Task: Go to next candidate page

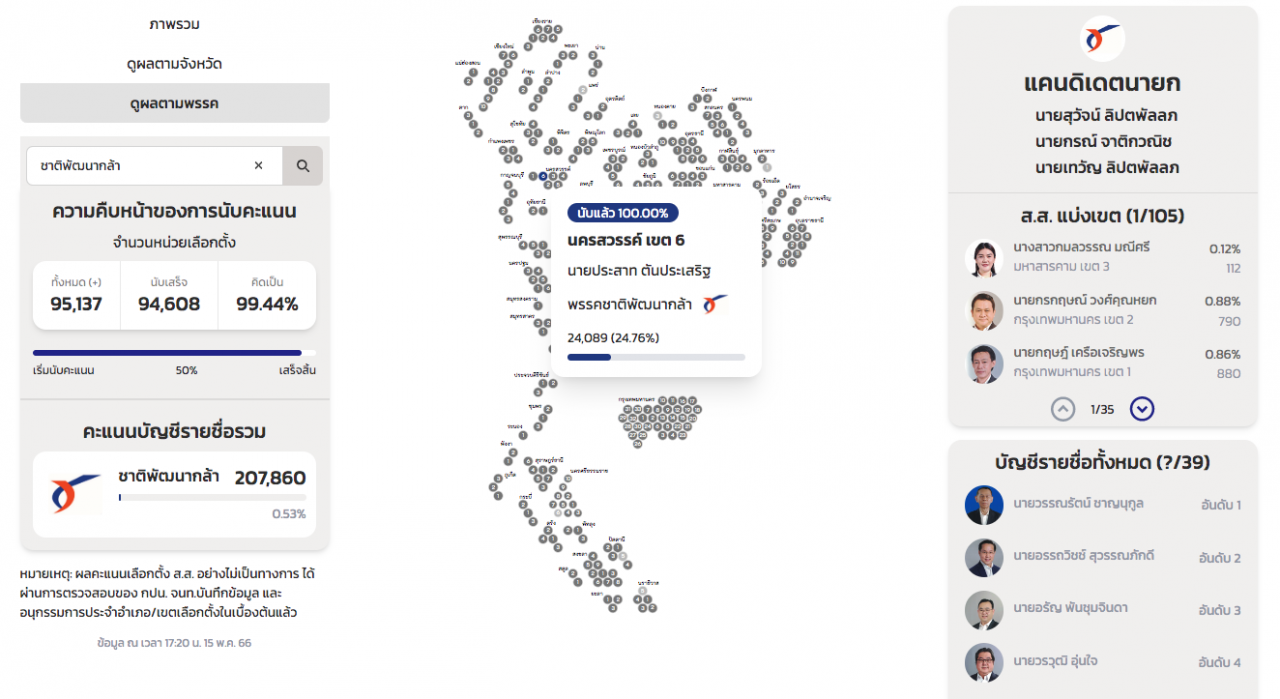Action: click(1142, 409)
